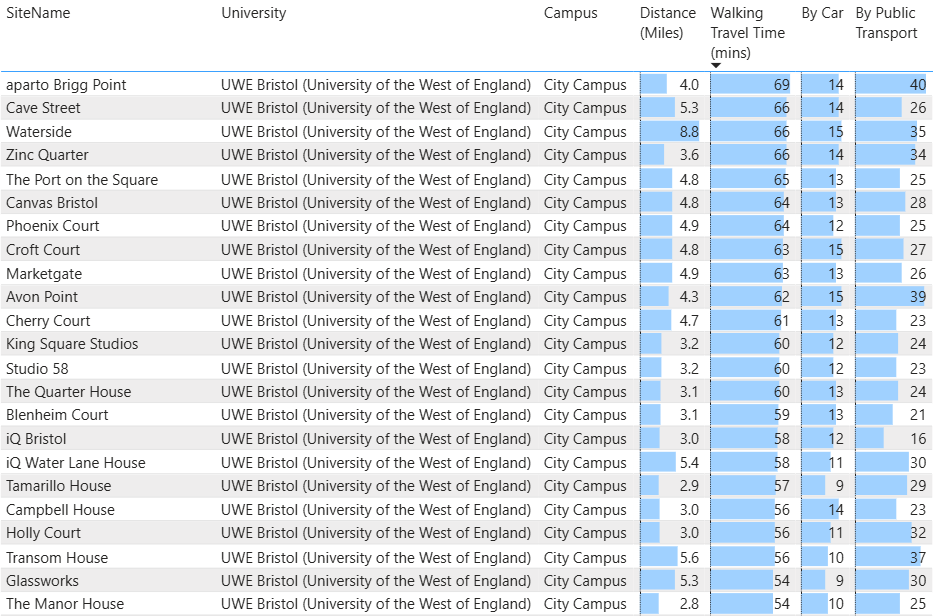942x616 pixels.
Task: Click the 69 walking time for aparto Brigg Point
Action: point(782,85)
